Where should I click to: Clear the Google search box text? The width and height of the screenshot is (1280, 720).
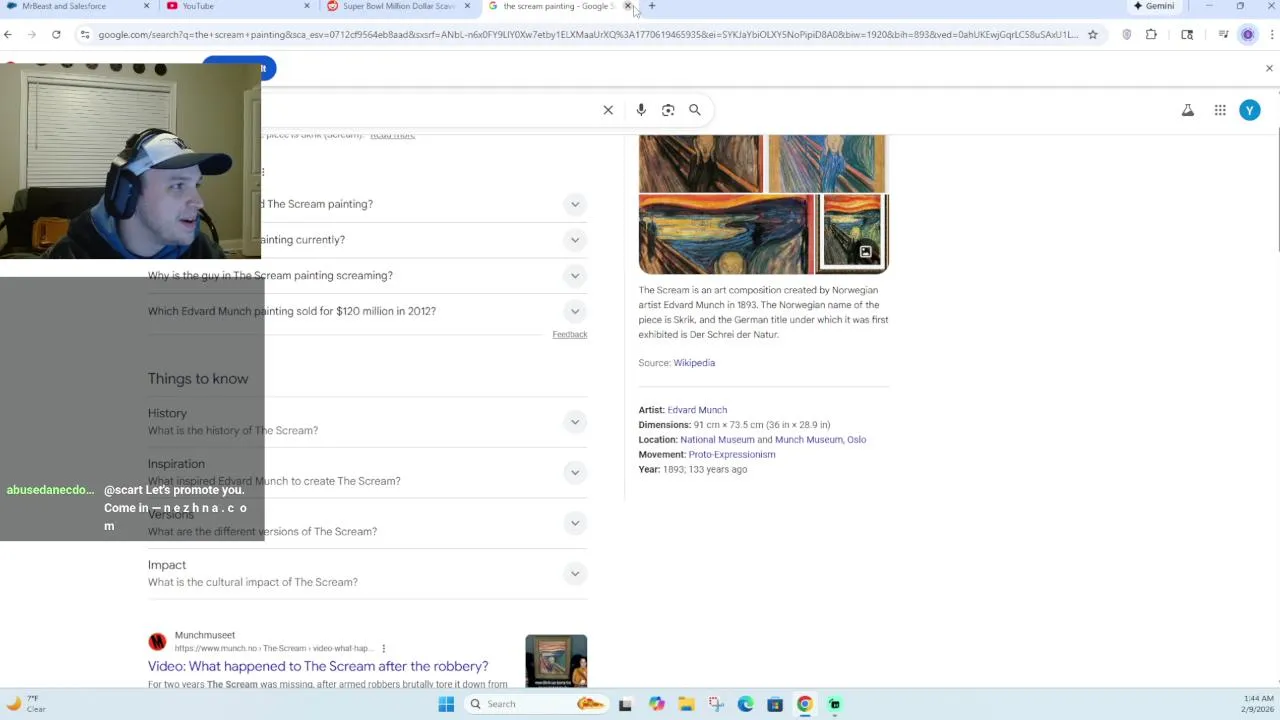coord(608,110)
